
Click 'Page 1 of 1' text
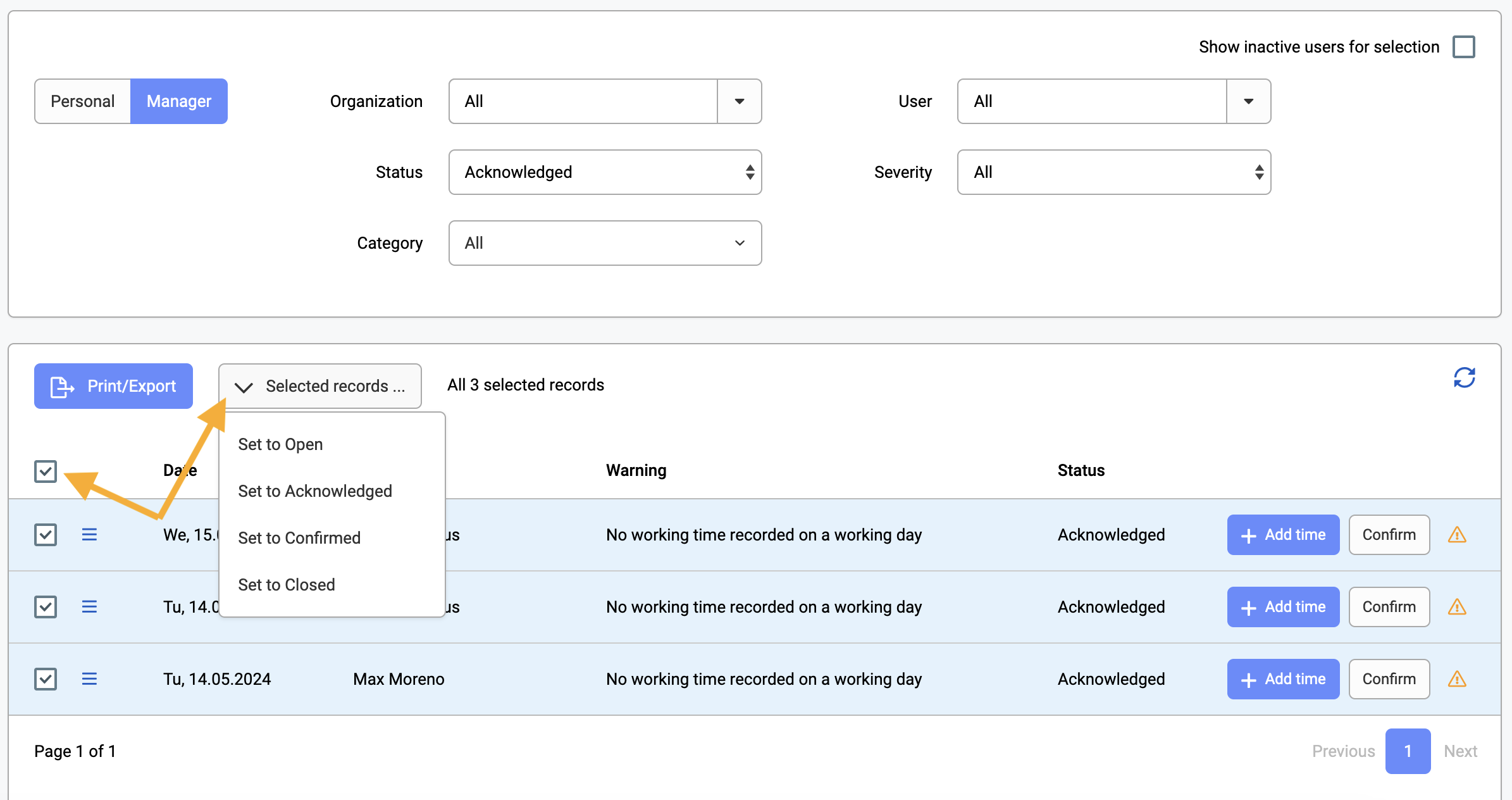click(75, 751)
